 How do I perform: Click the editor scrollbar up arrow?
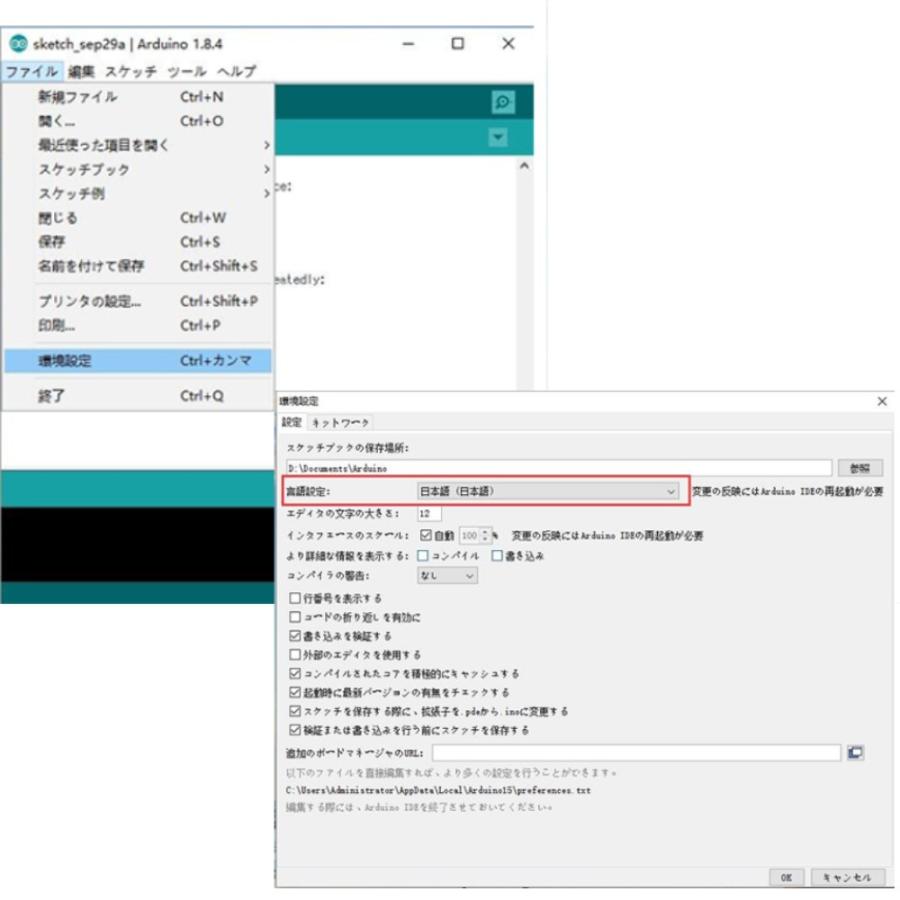tap(523, 166)
